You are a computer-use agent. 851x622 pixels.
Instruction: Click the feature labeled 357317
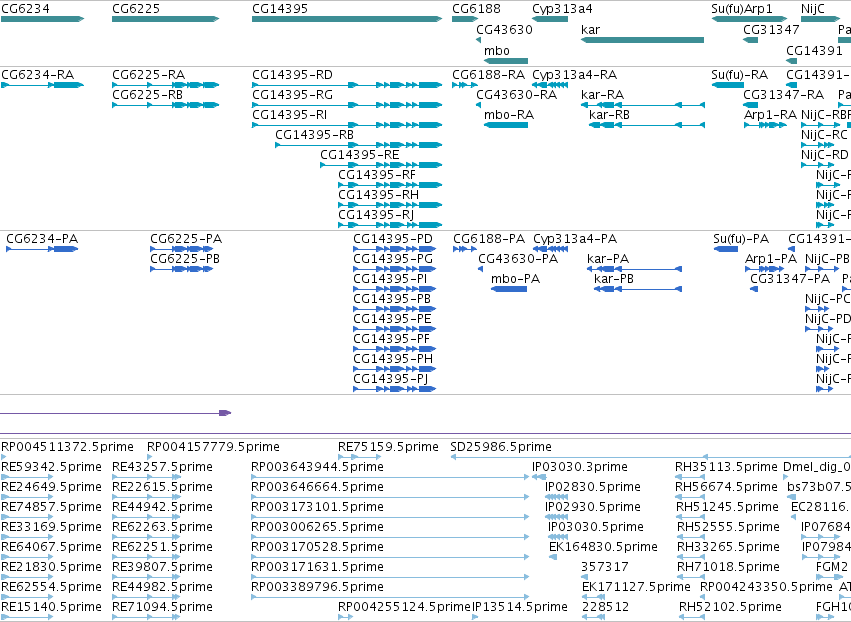coord(605,567)
